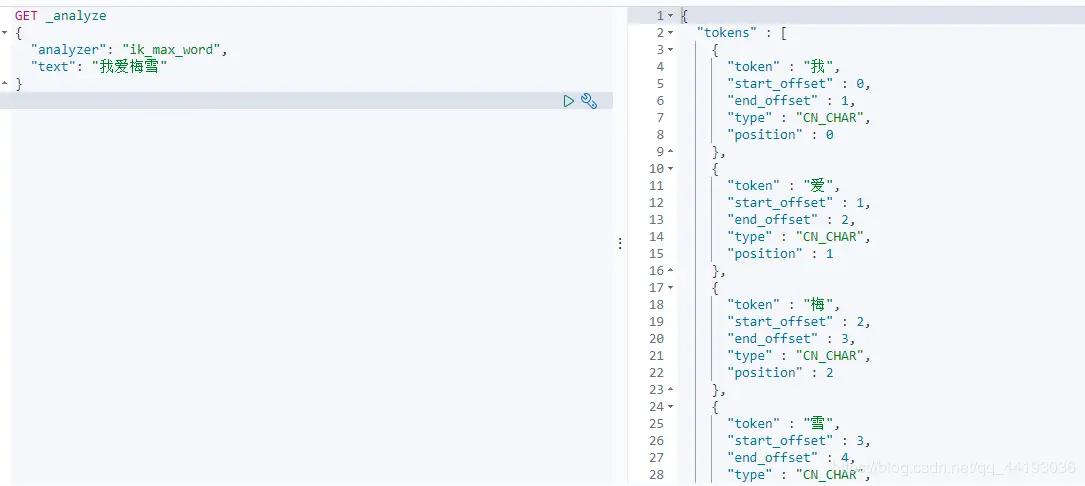1085x486 pixels.
Task: Click line number 11 in response gutter
Action: 656,186
